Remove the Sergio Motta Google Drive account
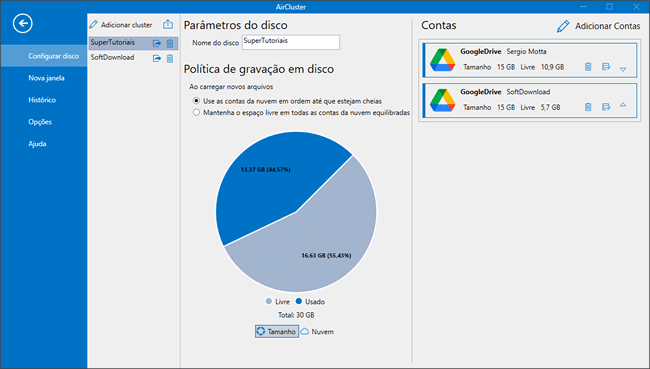This screenshot has width=650, height=369. (x=588, y=67)
